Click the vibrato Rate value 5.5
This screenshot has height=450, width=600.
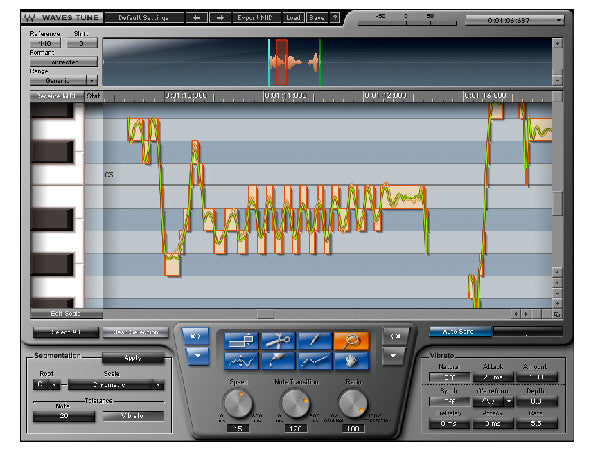(x=537, y=424)
